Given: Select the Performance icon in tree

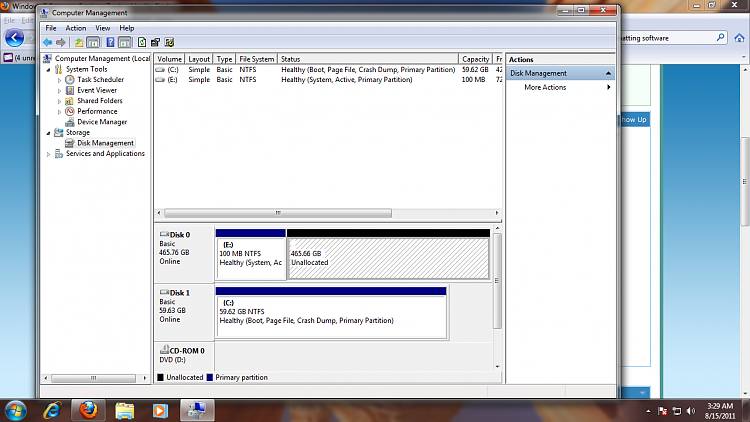Looking at the screenshot, I should (x=70, y=111).
